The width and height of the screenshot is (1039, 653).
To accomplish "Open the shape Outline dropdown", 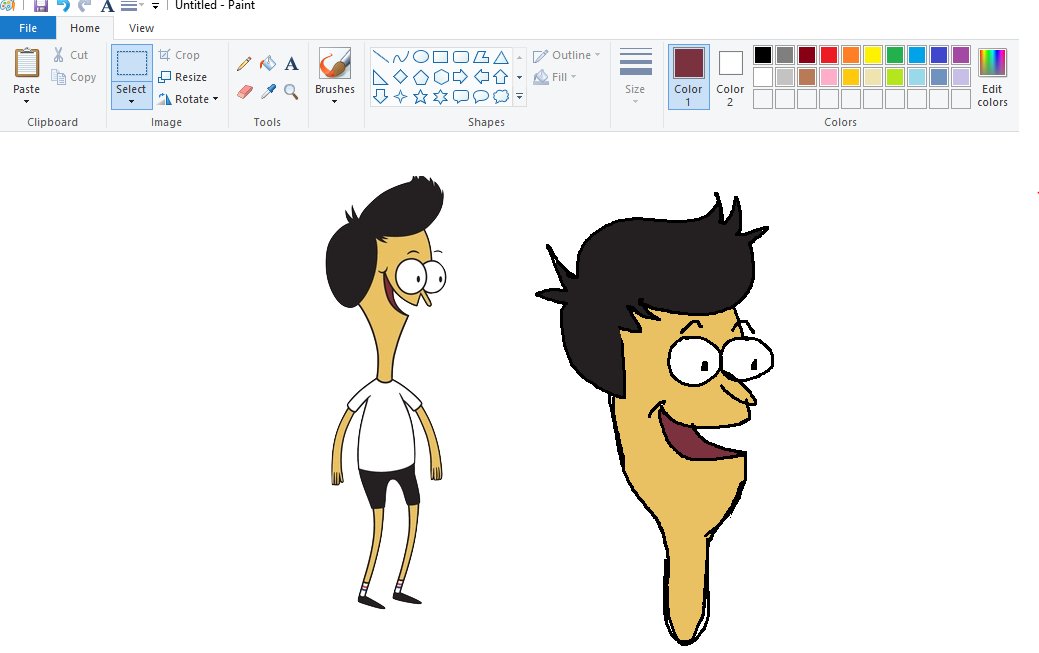I will point(598,55).
